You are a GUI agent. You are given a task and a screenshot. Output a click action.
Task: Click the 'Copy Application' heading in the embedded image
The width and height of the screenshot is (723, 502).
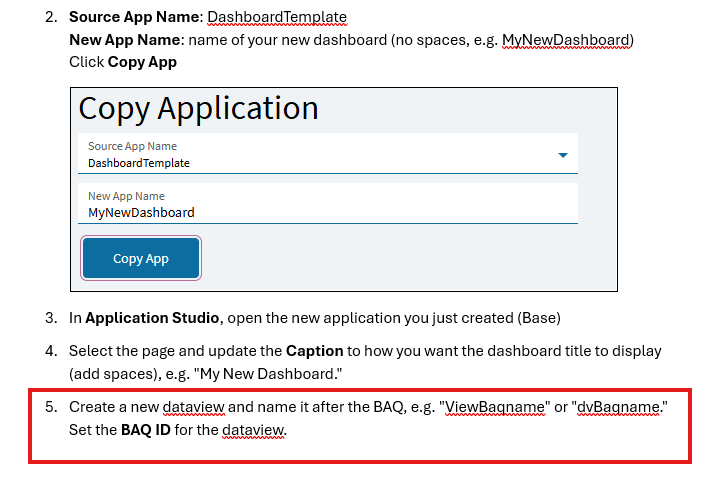tap(199, 109)
